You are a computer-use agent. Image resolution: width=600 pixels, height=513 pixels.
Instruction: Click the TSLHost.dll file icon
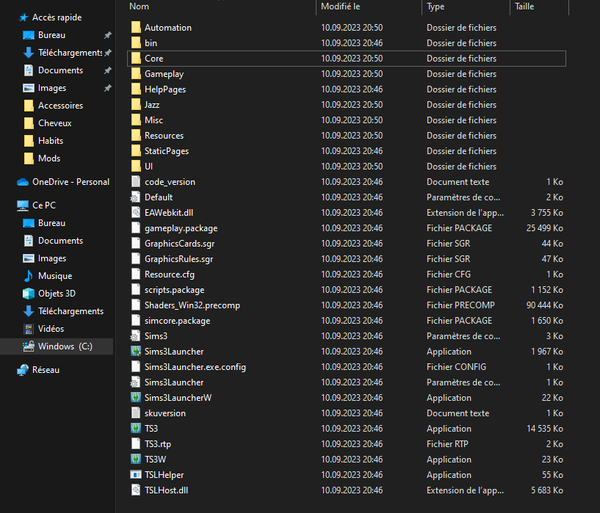[136, 490]
